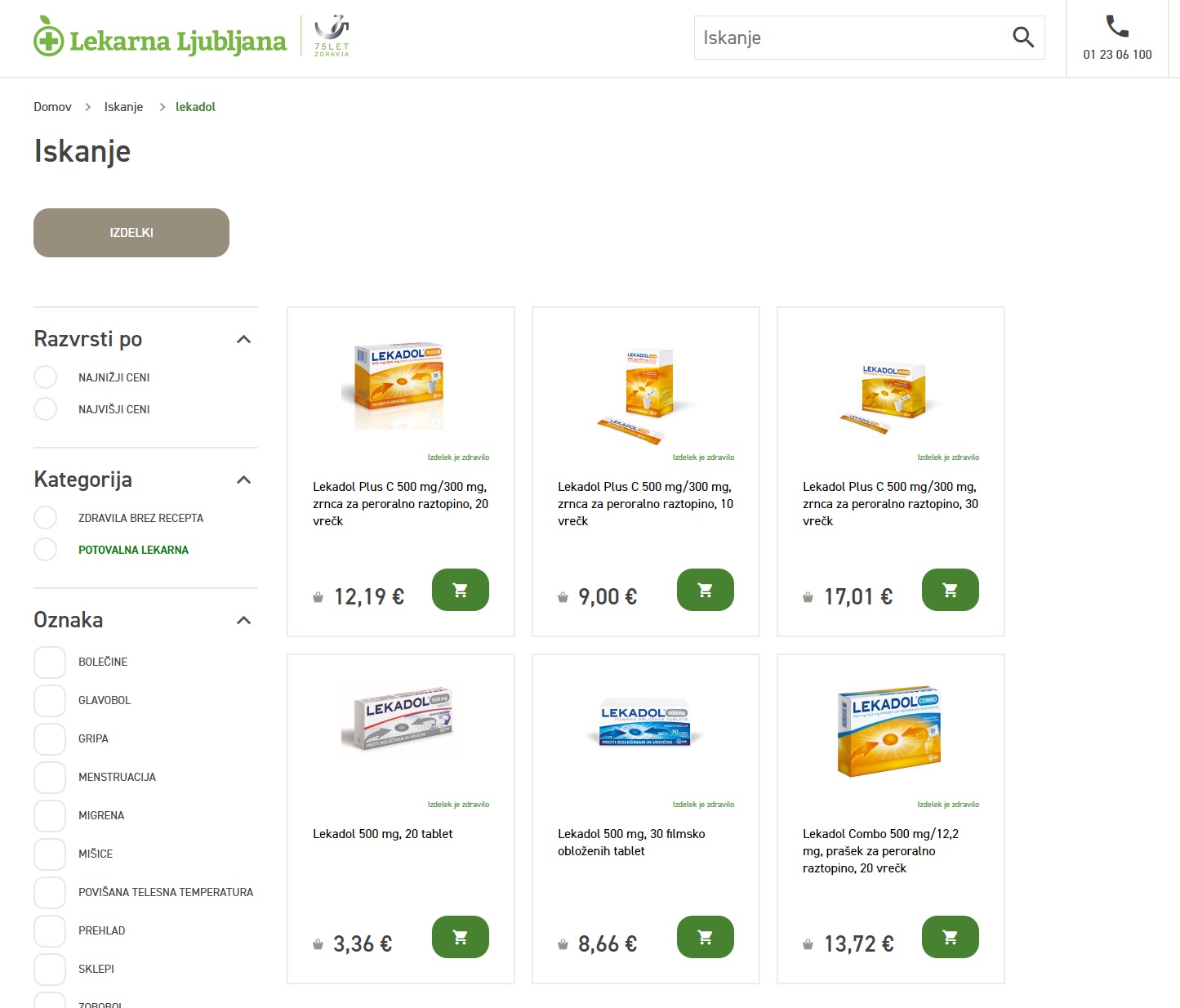The width and height of the screenshot is (1180, 1008).
Task: Check the Glavobol tag checkbox
Action: (x=50, y=701)
